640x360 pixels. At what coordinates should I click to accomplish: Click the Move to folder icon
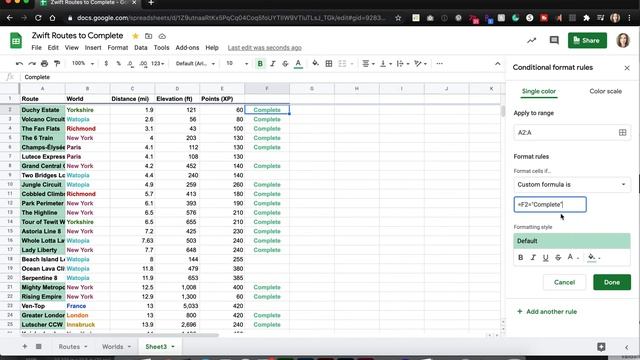tap(149, 36)
